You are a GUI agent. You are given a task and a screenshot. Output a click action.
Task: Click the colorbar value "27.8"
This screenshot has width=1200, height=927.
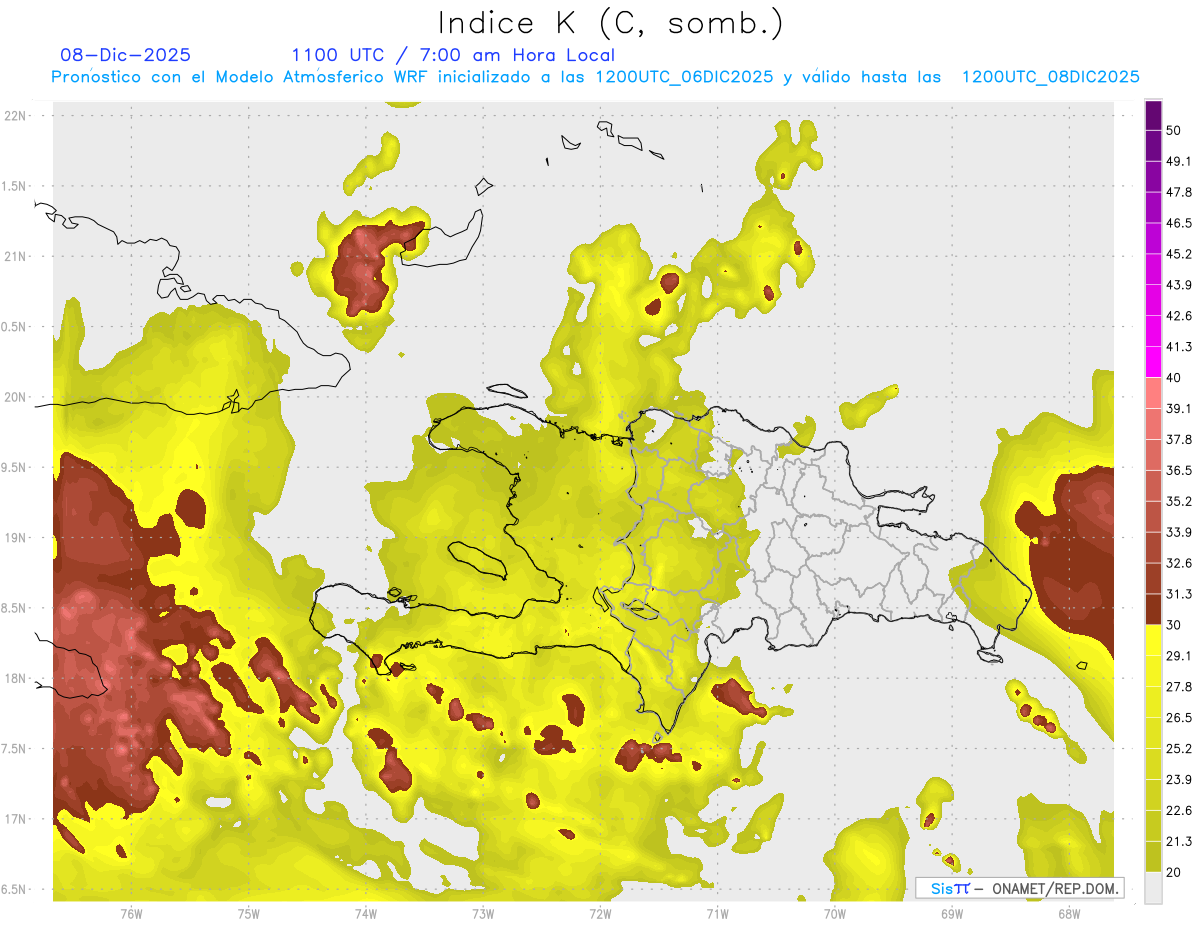coord(1179,687)
